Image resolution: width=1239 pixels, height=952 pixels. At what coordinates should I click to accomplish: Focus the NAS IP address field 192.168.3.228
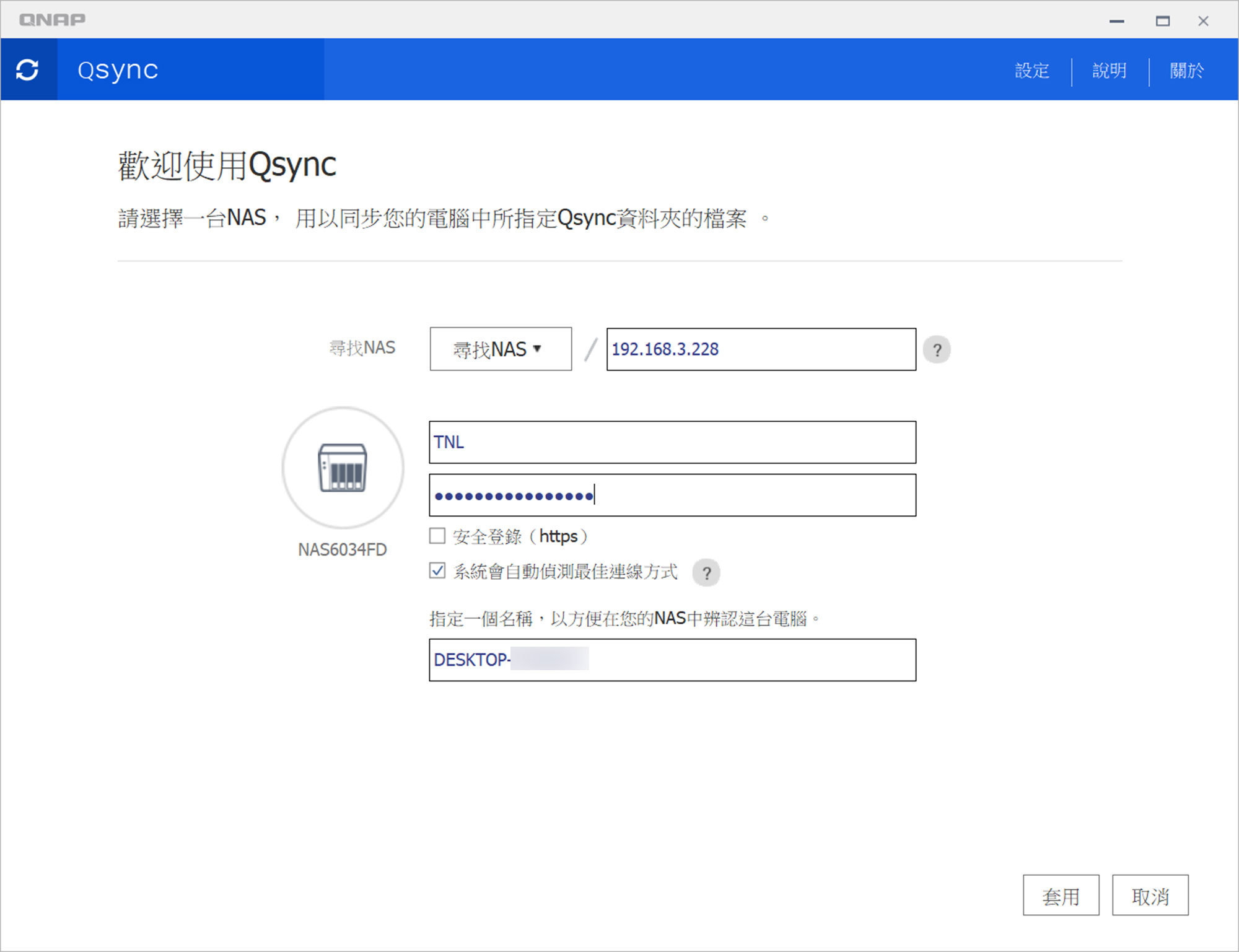coord(761,349)
